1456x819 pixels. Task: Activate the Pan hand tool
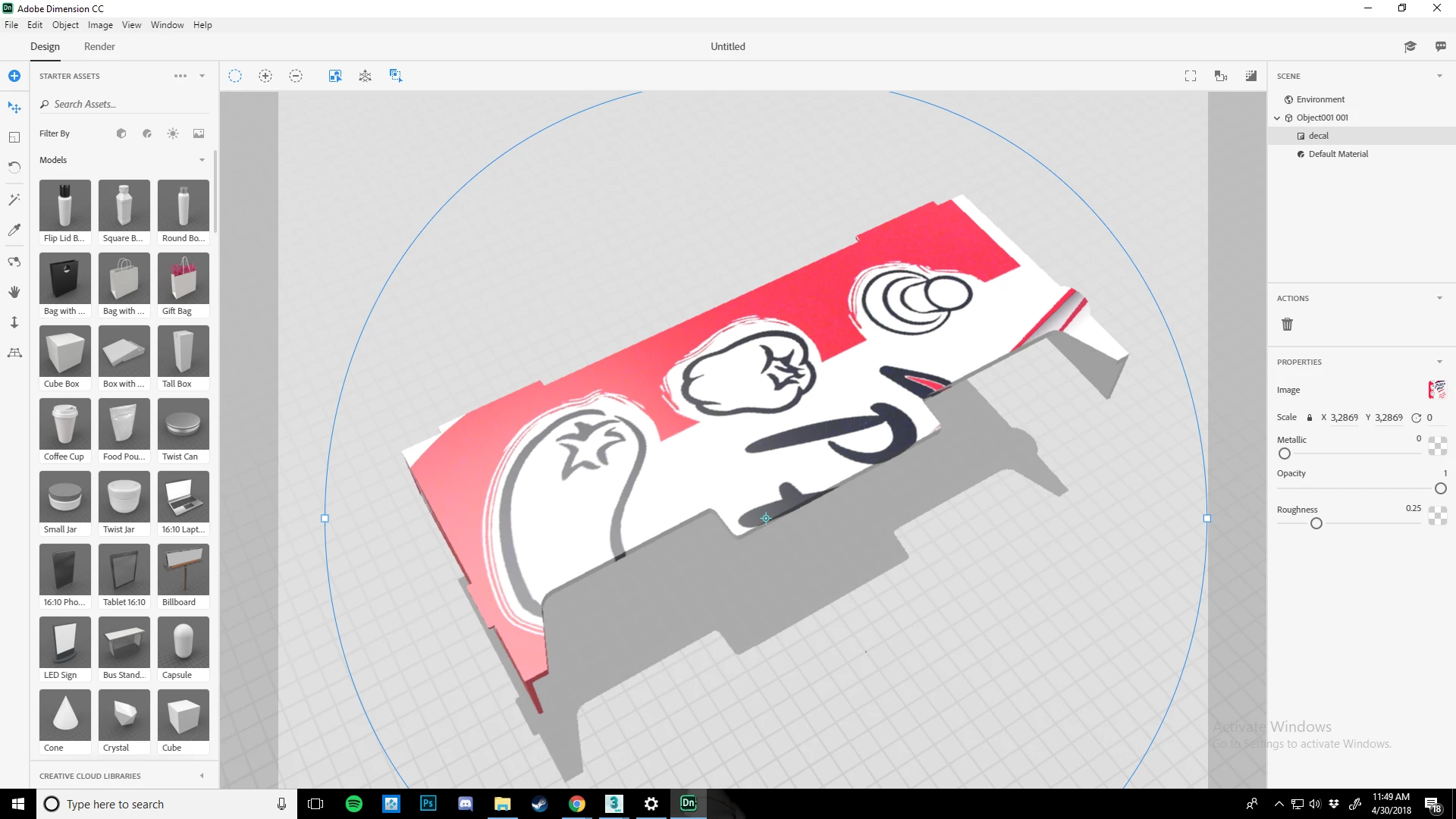pos(14,292)
